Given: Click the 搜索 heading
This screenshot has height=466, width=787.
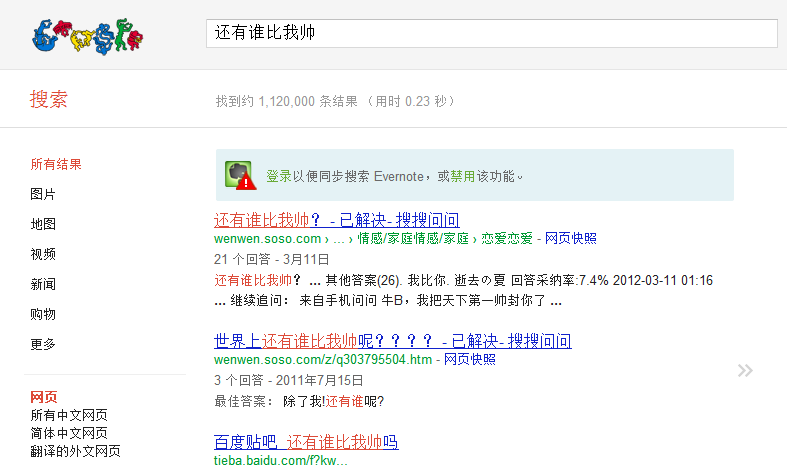Looking at the screenshot, I should (x=49, y=99).
